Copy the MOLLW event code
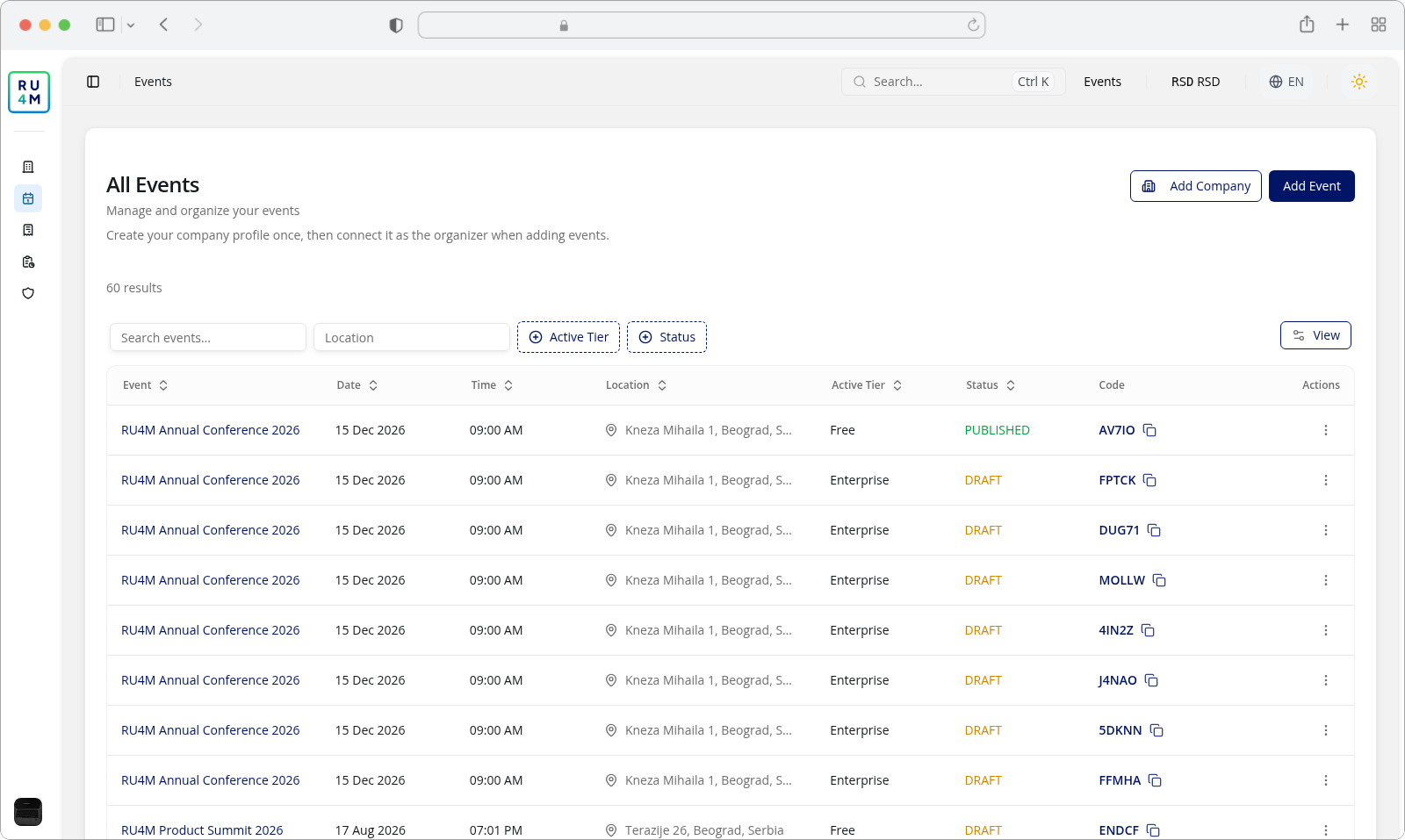This screenshot has width=1405, height=840. tap(1159, 580)
